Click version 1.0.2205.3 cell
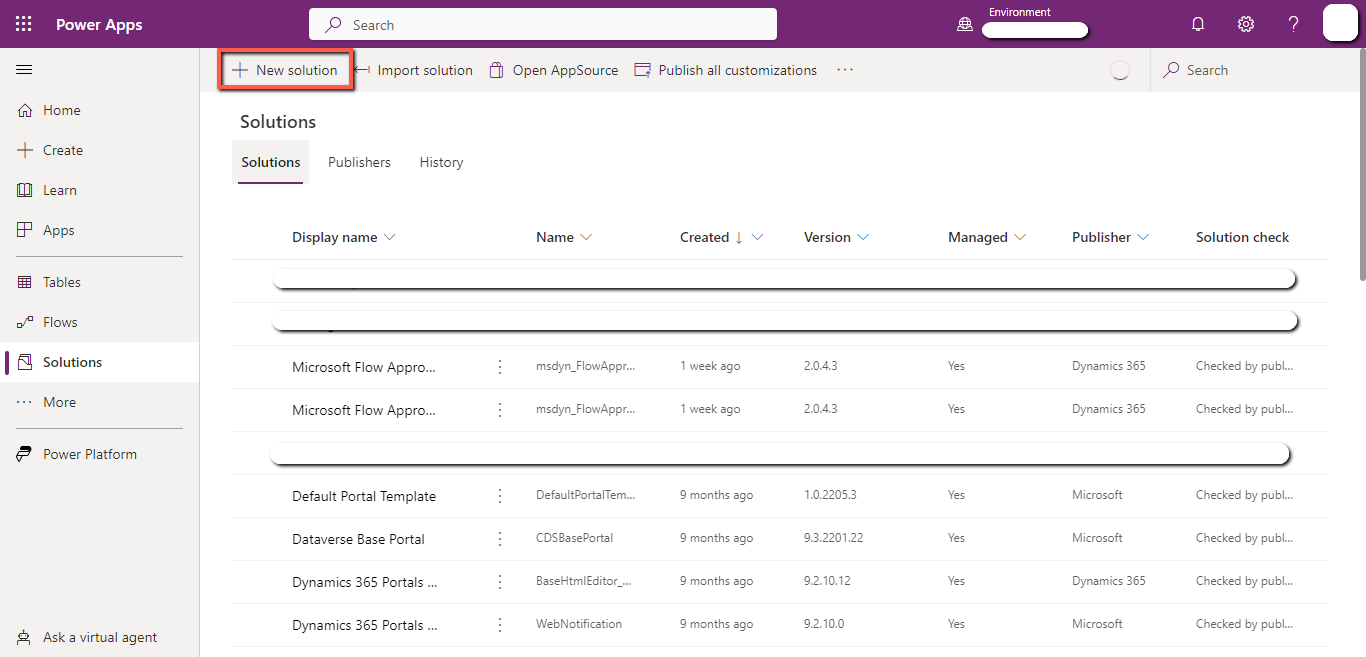This screenshot has height=657, width=1366. (829, 495)
